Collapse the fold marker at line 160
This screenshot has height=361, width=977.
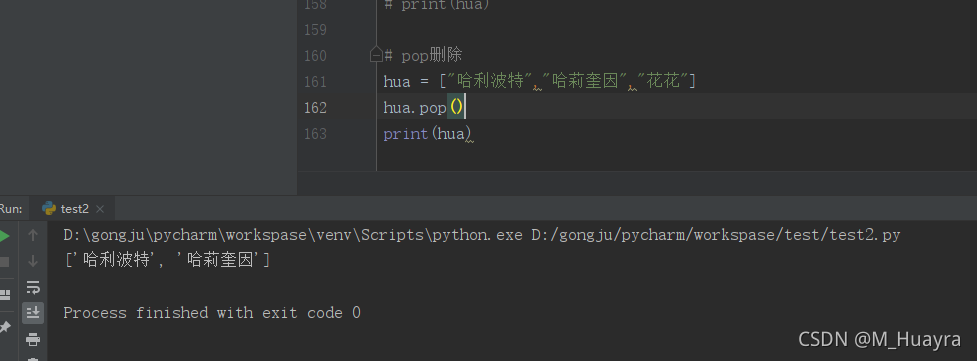(x=376, y=55)
